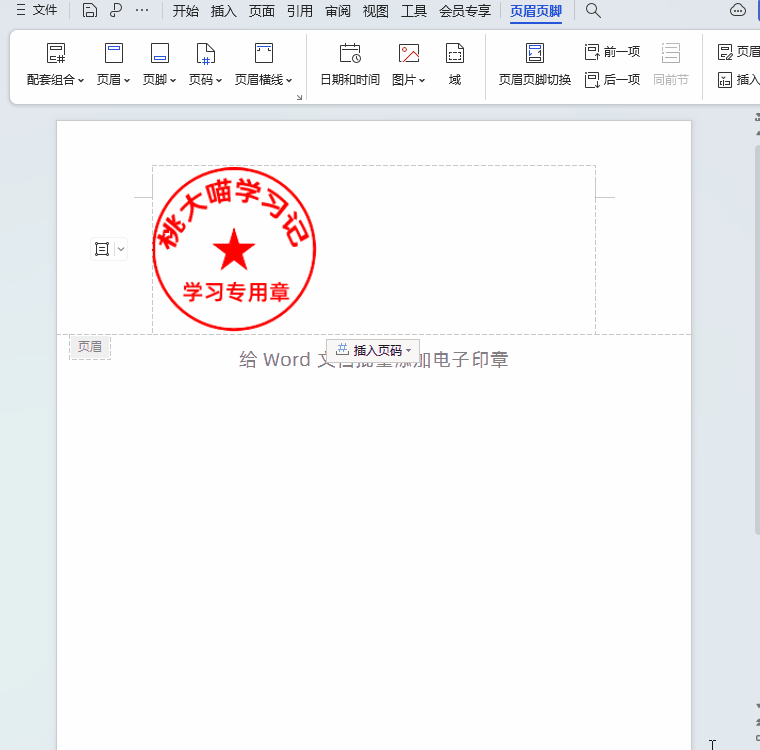
Task: Switch to the 审阅 tab
Action: pyautogui.click(x=337, y=11)
